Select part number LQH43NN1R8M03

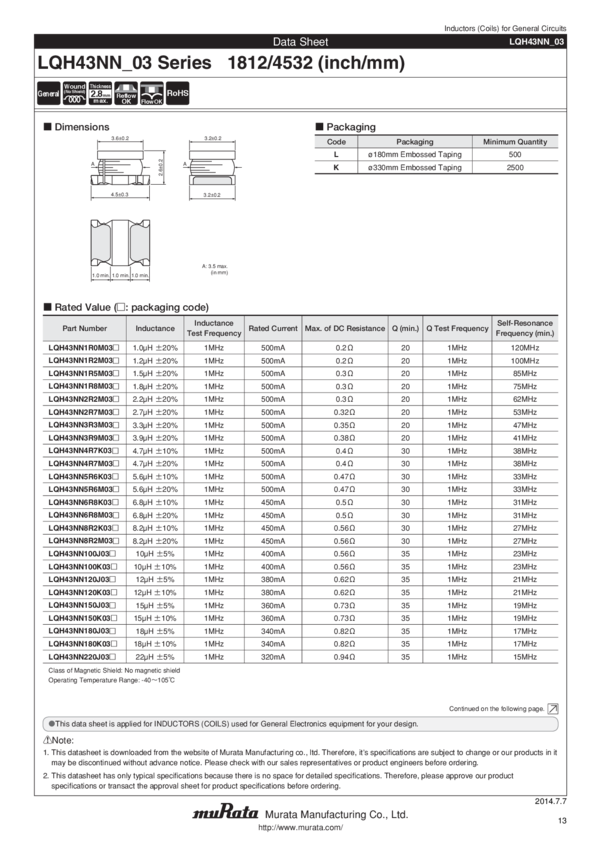pyautogui.click(x=83, y=387)
